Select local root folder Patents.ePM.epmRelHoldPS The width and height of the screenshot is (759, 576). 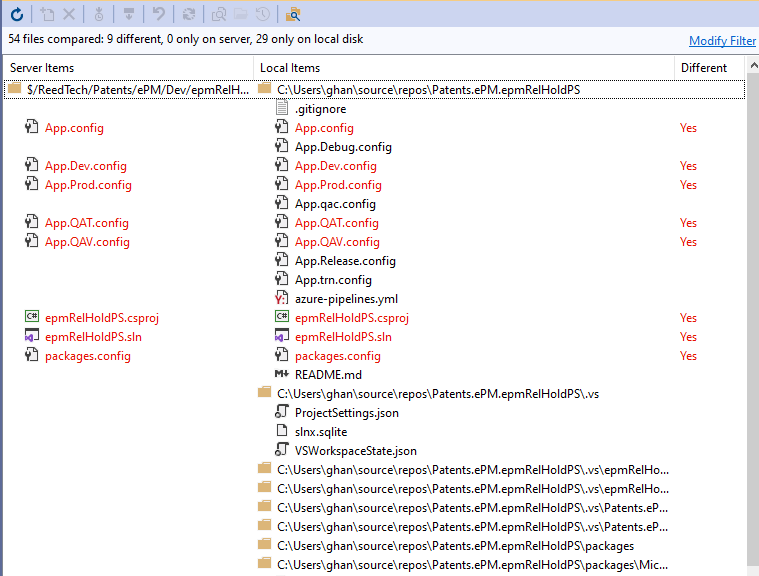[x=428, y=90]
